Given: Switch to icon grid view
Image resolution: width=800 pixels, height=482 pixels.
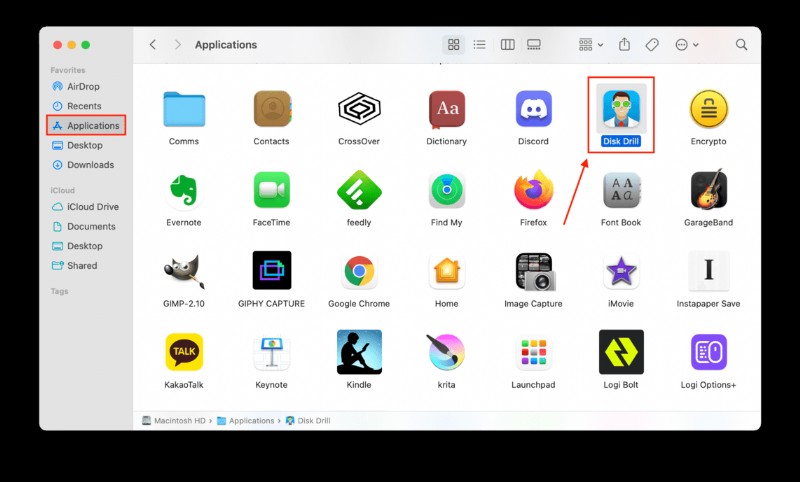Looking at the screenshot, I should (454, 45).
